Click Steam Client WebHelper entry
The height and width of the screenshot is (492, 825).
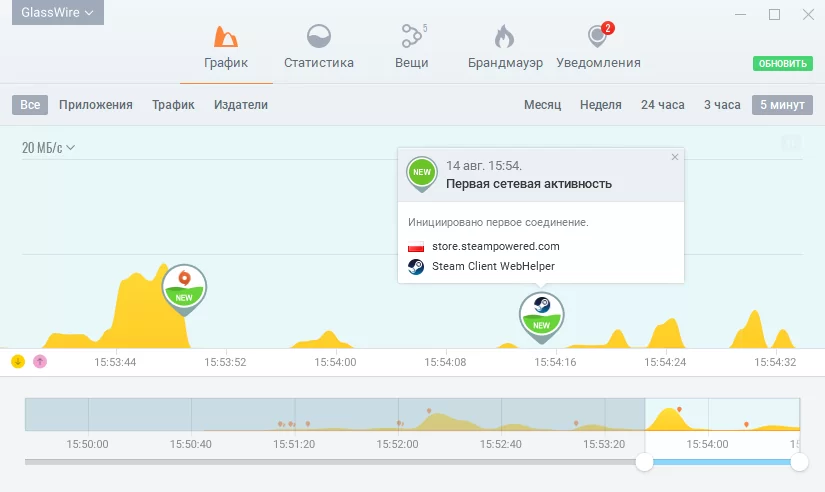tap(493, 266)
